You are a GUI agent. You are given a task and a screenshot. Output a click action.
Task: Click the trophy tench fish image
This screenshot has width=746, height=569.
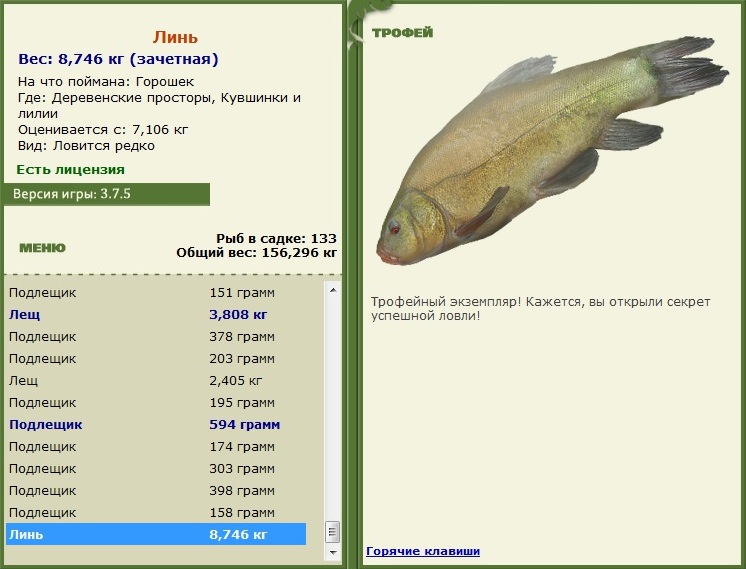(552, 150)
